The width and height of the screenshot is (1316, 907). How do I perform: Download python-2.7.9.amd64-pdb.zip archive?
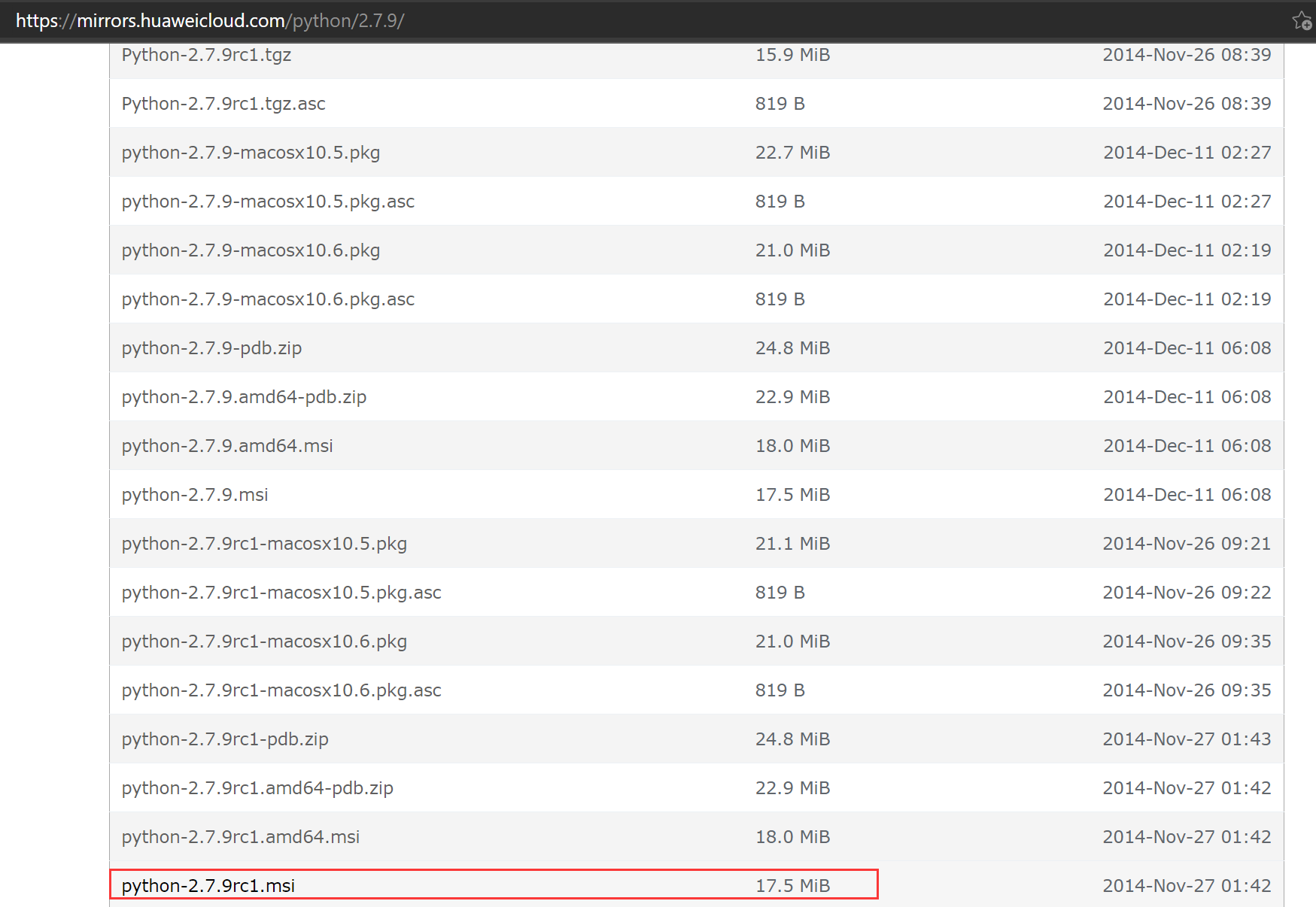coord(244,397)
